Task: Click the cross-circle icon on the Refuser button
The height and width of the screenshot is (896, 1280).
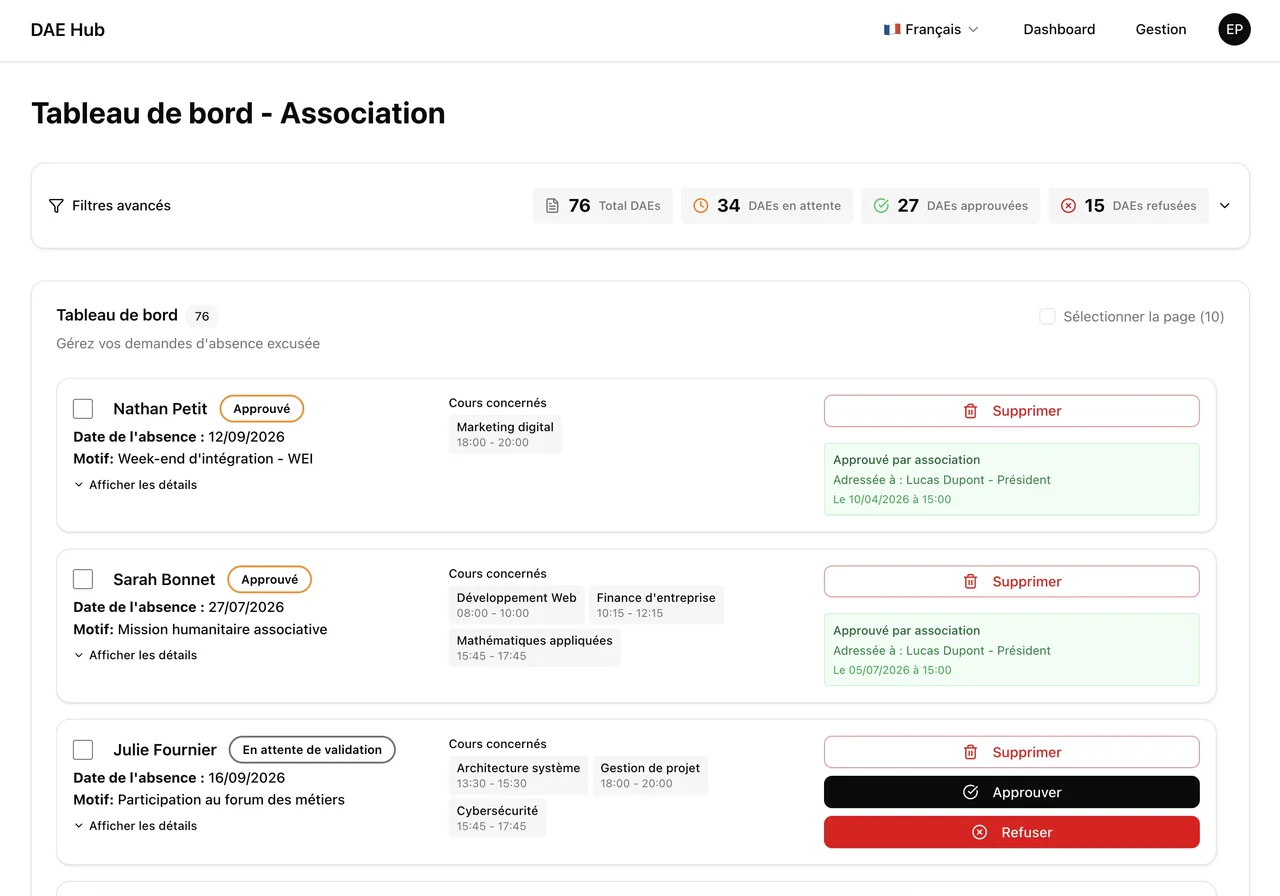Action: point(979,832)
